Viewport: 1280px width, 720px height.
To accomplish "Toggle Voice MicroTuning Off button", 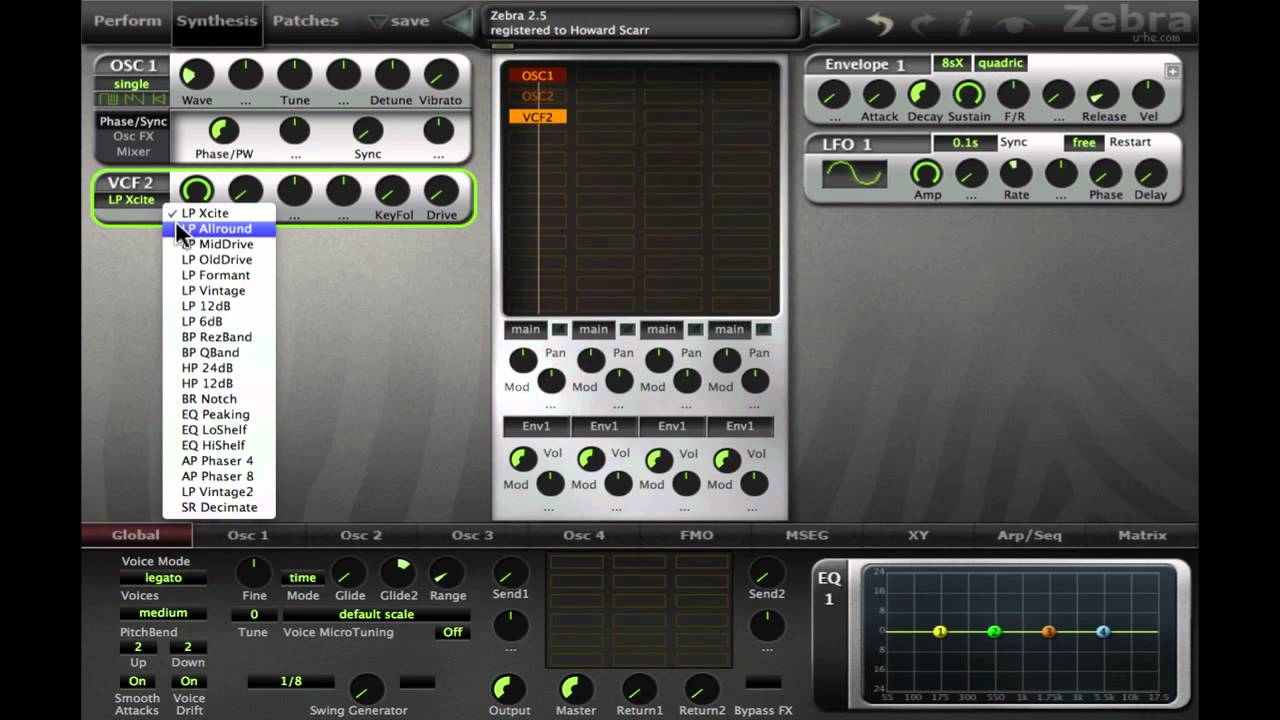I will [453, 632].
